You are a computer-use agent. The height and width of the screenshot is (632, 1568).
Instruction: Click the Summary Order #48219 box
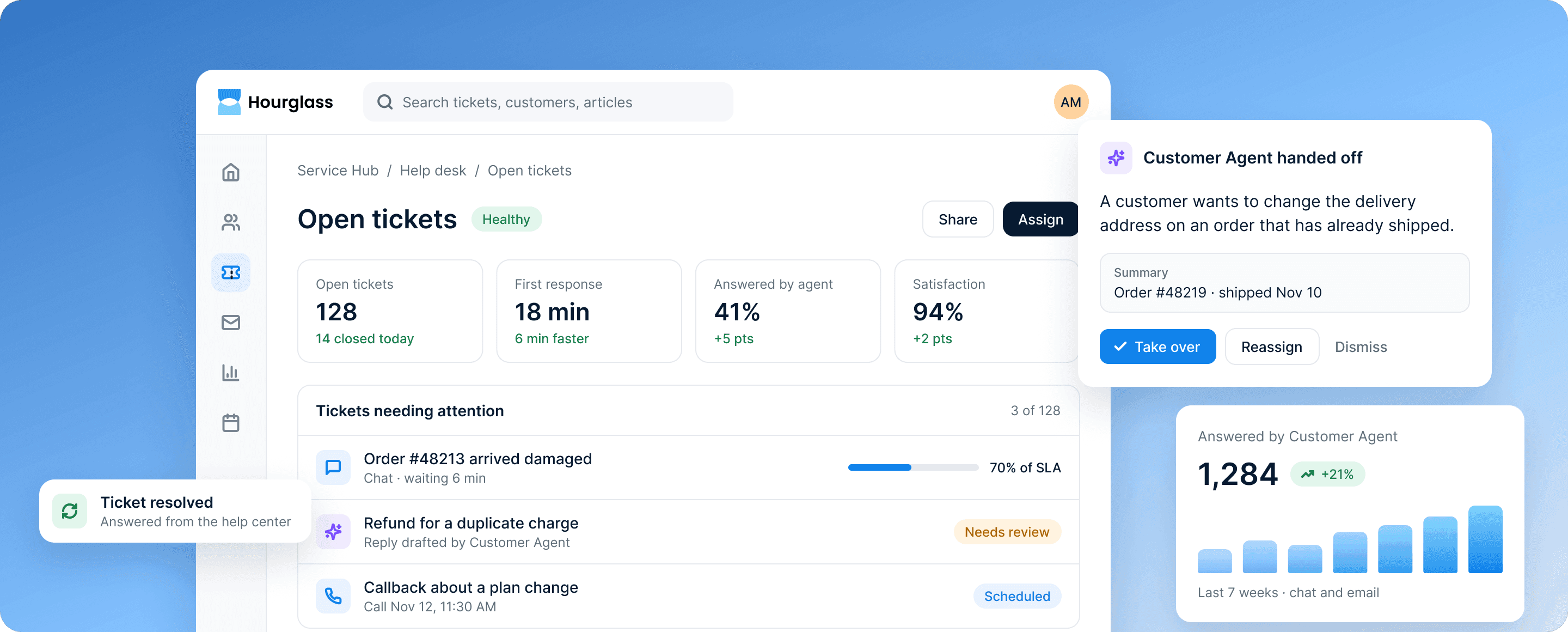(x=1284, y=283)
